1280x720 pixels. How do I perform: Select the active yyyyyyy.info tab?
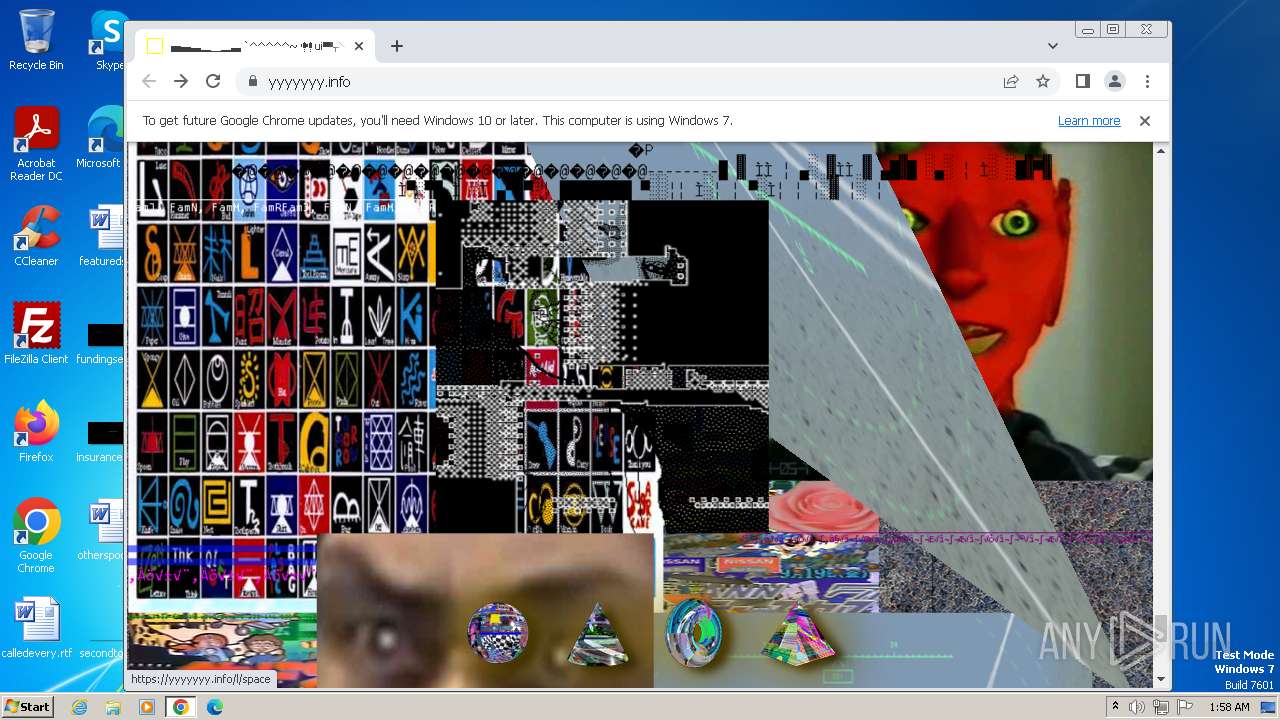coord(255,46)
